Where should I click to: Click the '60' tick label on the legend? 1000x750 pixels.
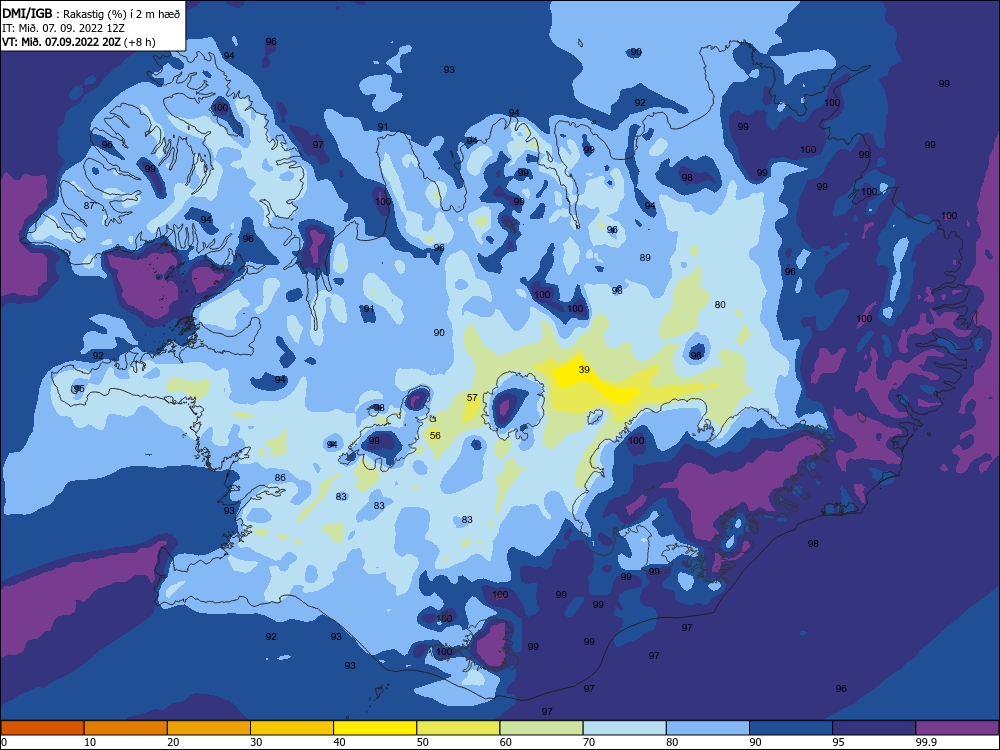[506, 742]
